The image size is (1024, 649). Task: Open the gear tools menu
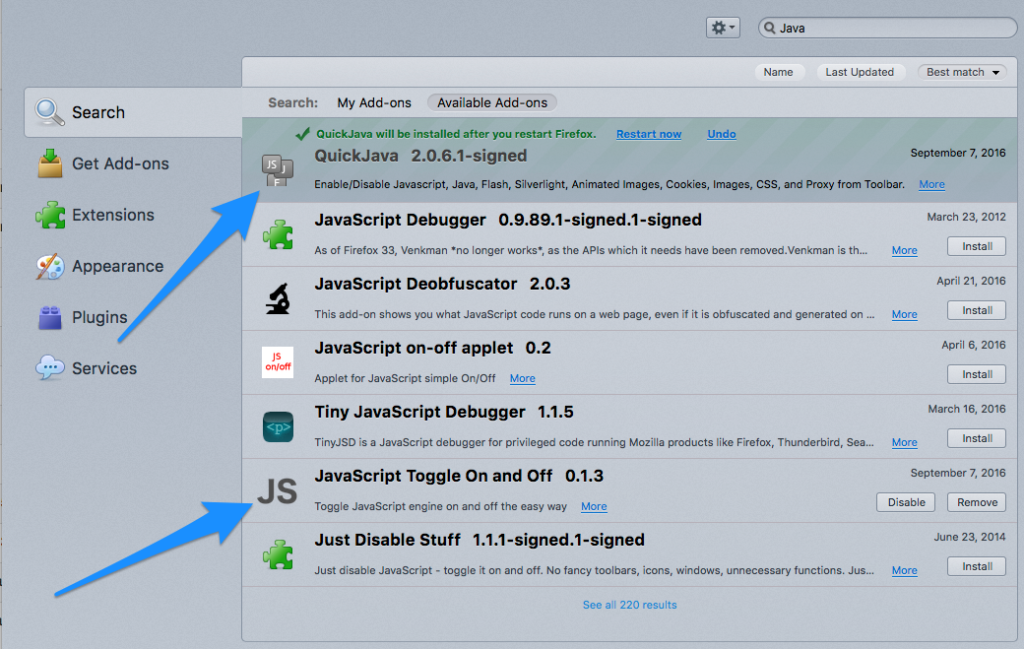(x=722, y=27)
